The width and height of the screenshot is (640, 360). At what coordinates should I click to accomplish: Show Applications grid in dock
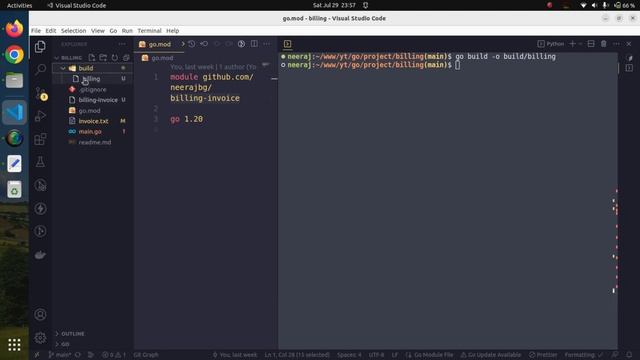click(x=14, y=345)
